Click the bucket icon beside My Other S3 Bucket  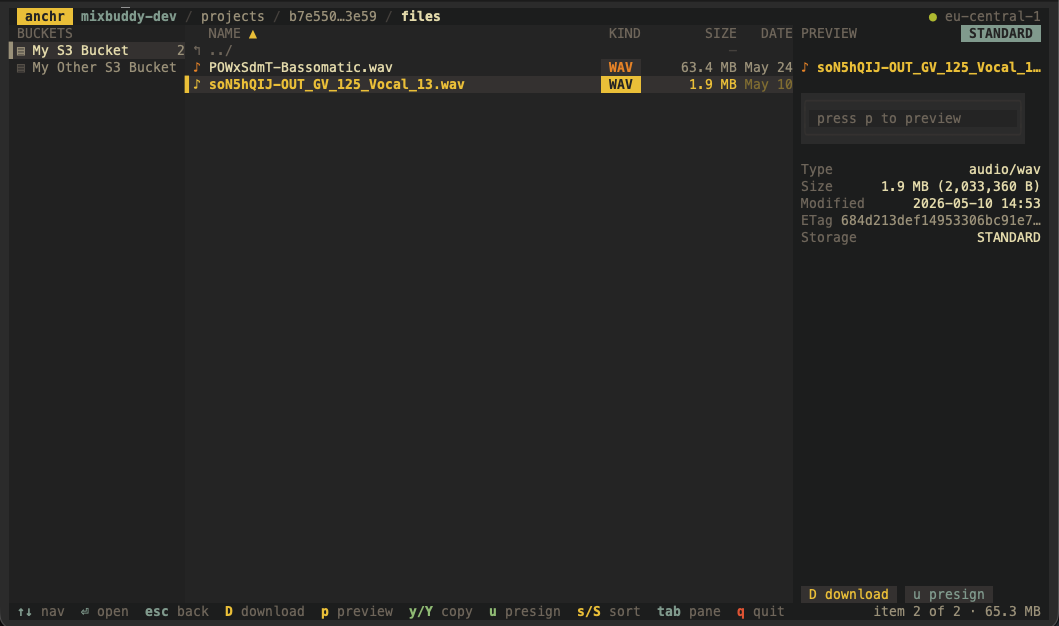click(21, 68)
